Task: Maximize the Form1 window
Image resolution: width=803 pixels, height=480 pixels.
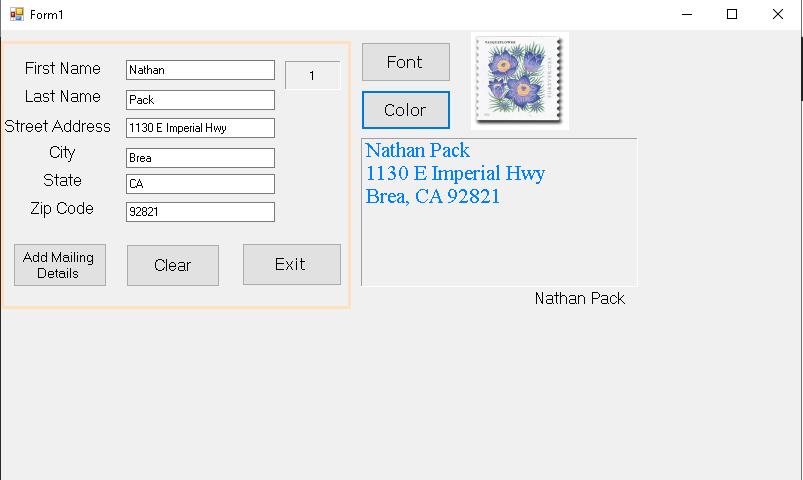Action: (x=732, y=14)
